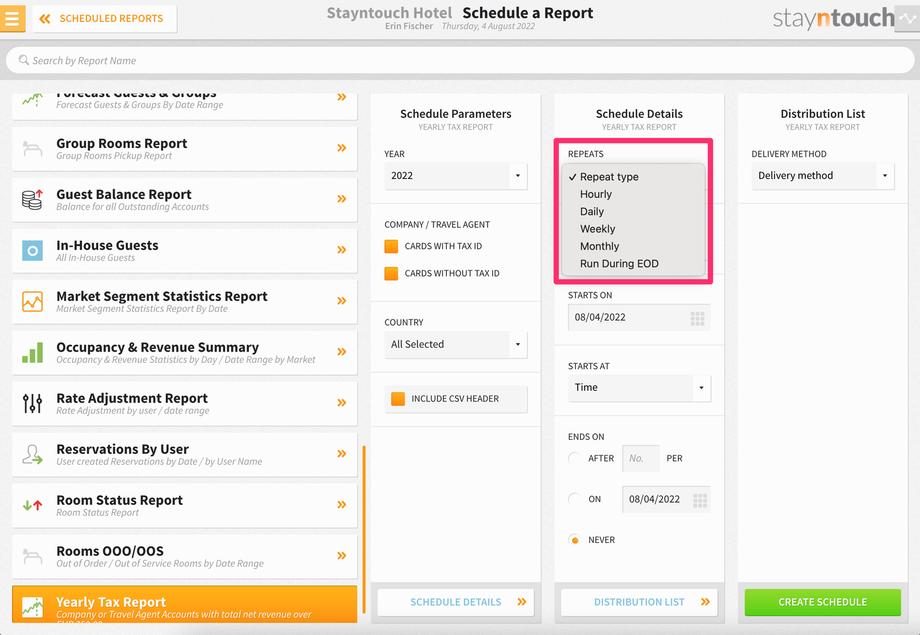Select the After radio button

[x=575, y=458]
